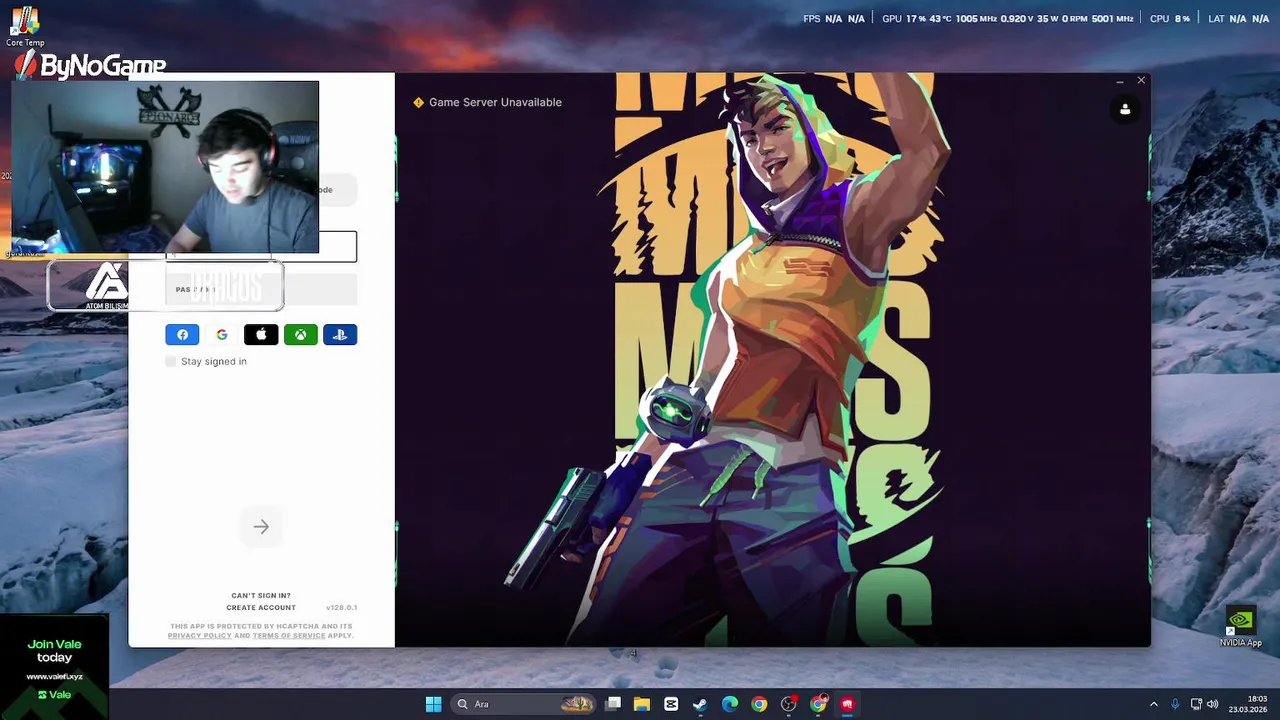Sign in with Xbox icon
Screen dimensions: 1280x720
click(300, 335)
